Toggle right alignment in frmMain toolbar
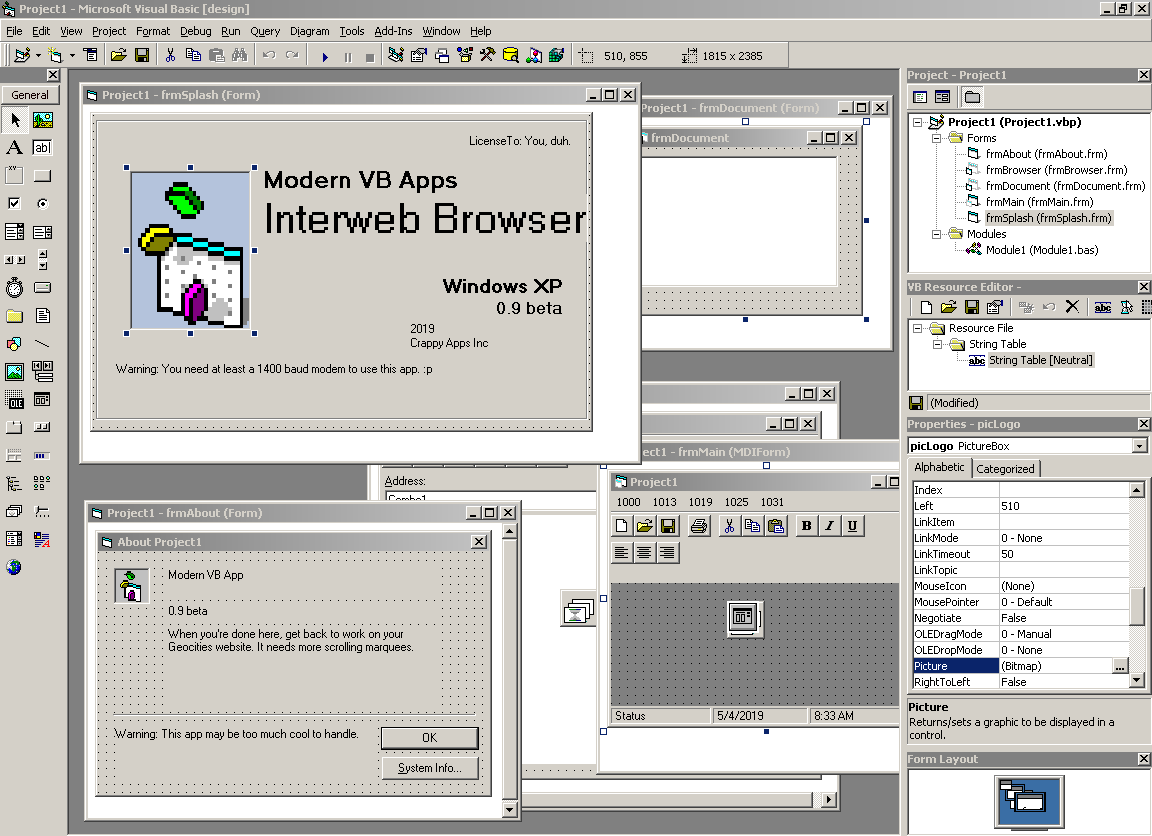Screen dimensions: 1152x836 point(667,552)
